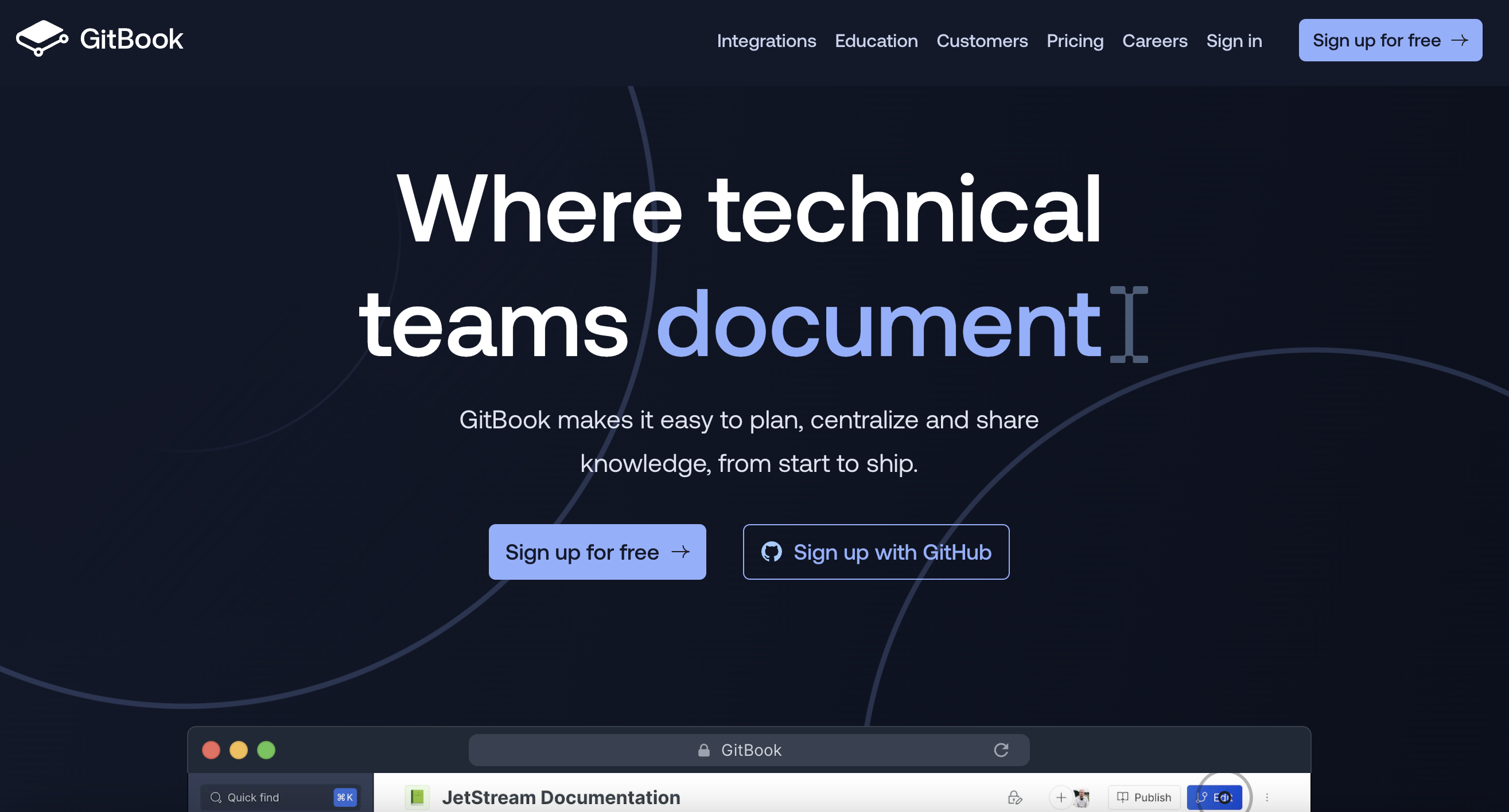Open the Education nav item
1509x812 pixels.
pyautogui.click(x=876, y=41)
